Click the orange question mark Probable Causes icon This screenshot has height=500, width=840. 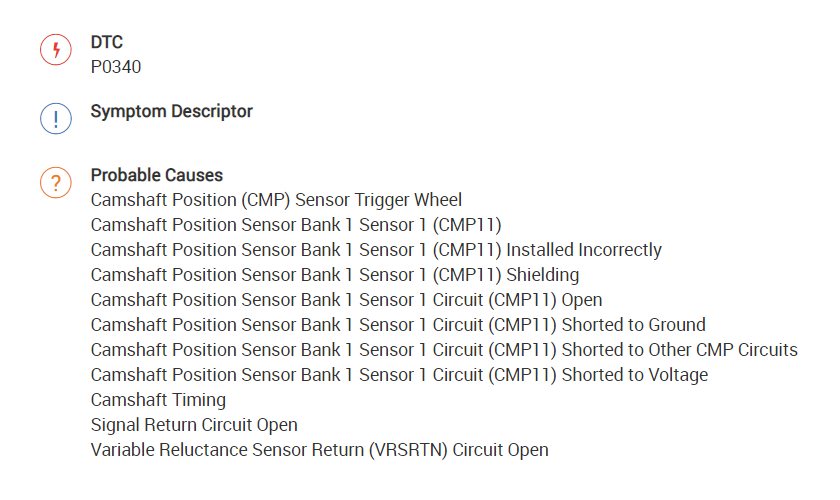pyautogui.click(x=56, y=183)
